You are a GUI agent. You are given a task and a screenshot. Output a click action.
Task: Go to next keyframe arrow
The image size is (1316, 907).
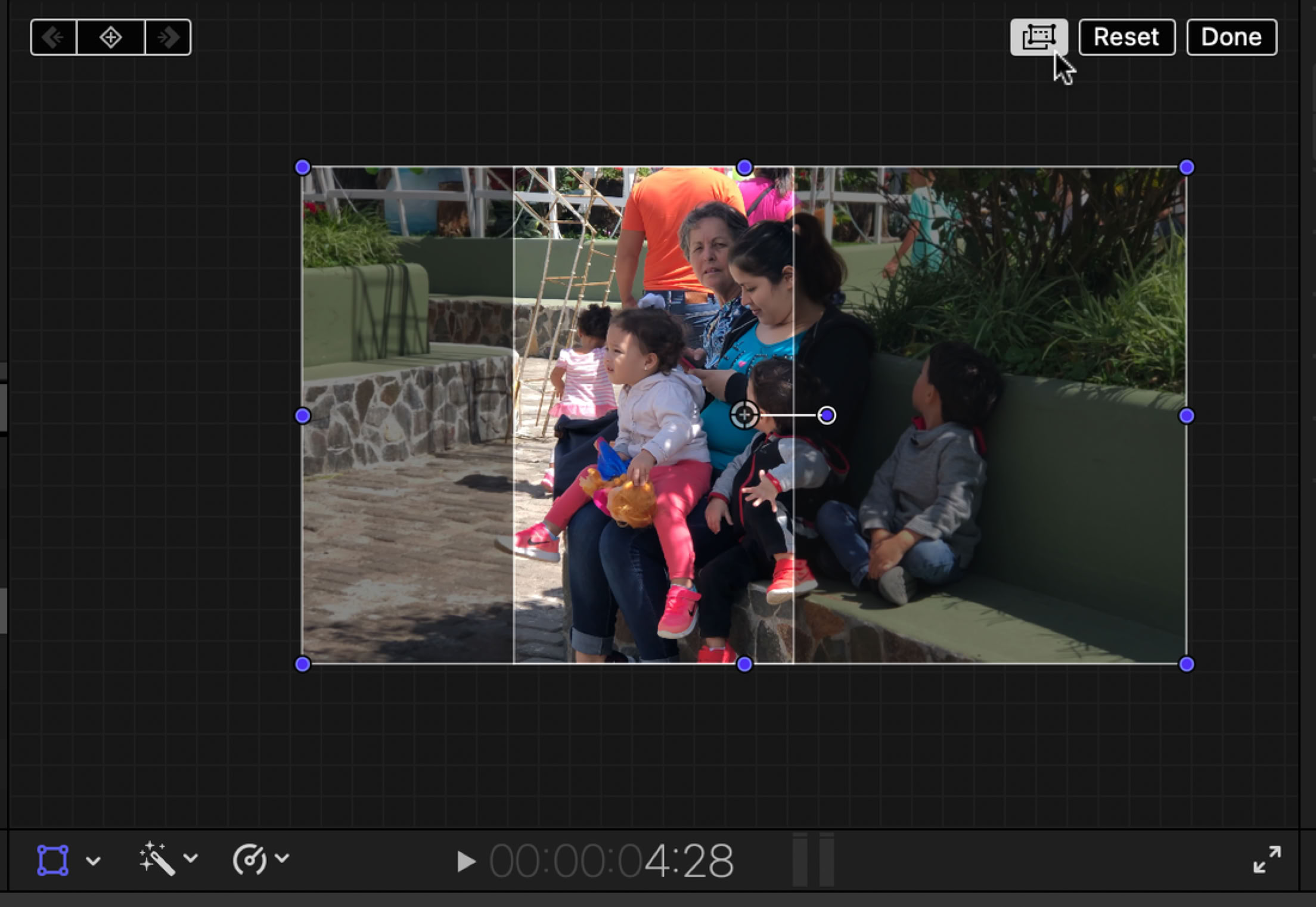click(167, 38)
